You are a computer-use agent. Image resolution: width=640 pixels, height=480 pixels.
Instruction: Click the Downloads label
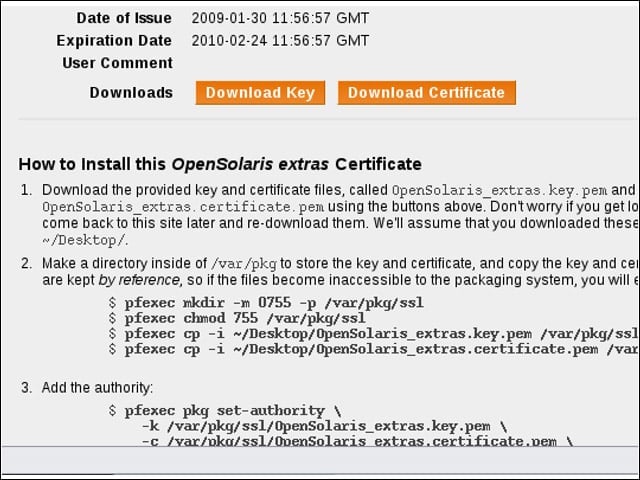pos(131,93)
